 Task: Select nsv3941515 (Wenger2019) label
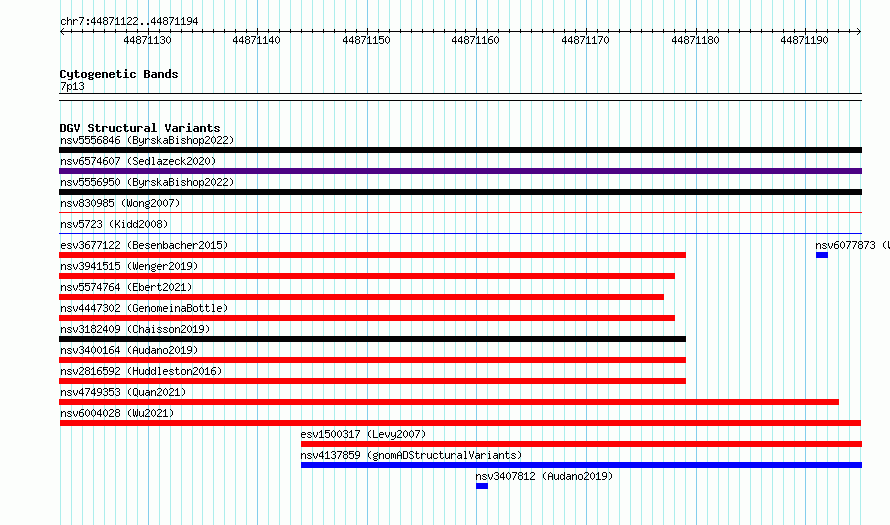point(129,266)
